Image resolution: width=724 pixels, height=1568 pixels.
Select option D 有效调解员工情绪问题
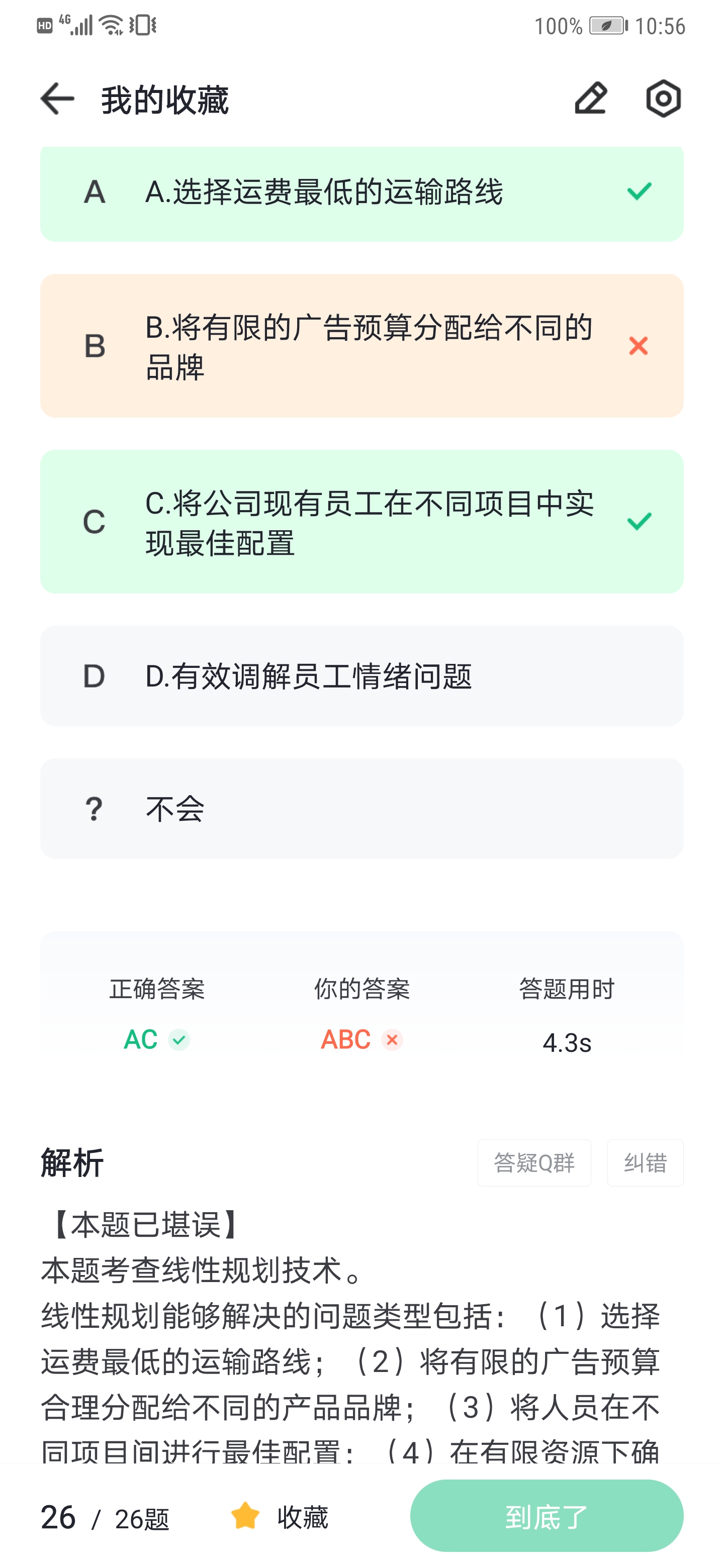[x=361, y=675]
